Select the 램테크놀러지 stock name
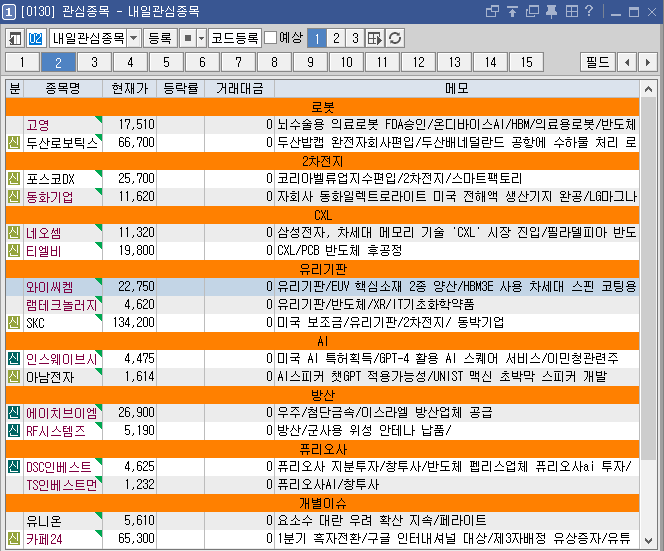This screenshot has width=664, height=551. [62, 305]
